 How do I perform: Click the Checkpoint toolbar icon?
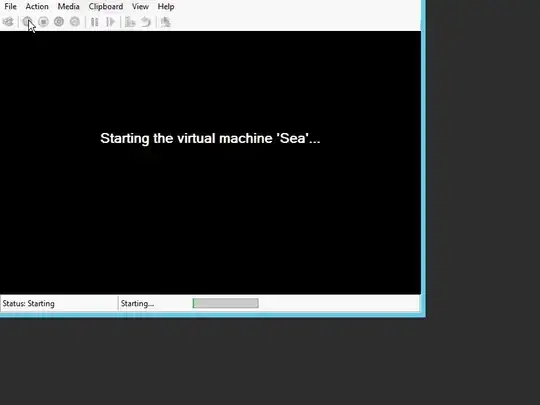tap(130, 22)
